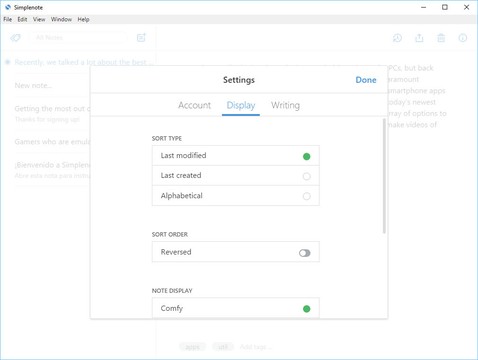Move note to trash icon
This screenshot has height=360, width=478.
click(x=441, y=38)
